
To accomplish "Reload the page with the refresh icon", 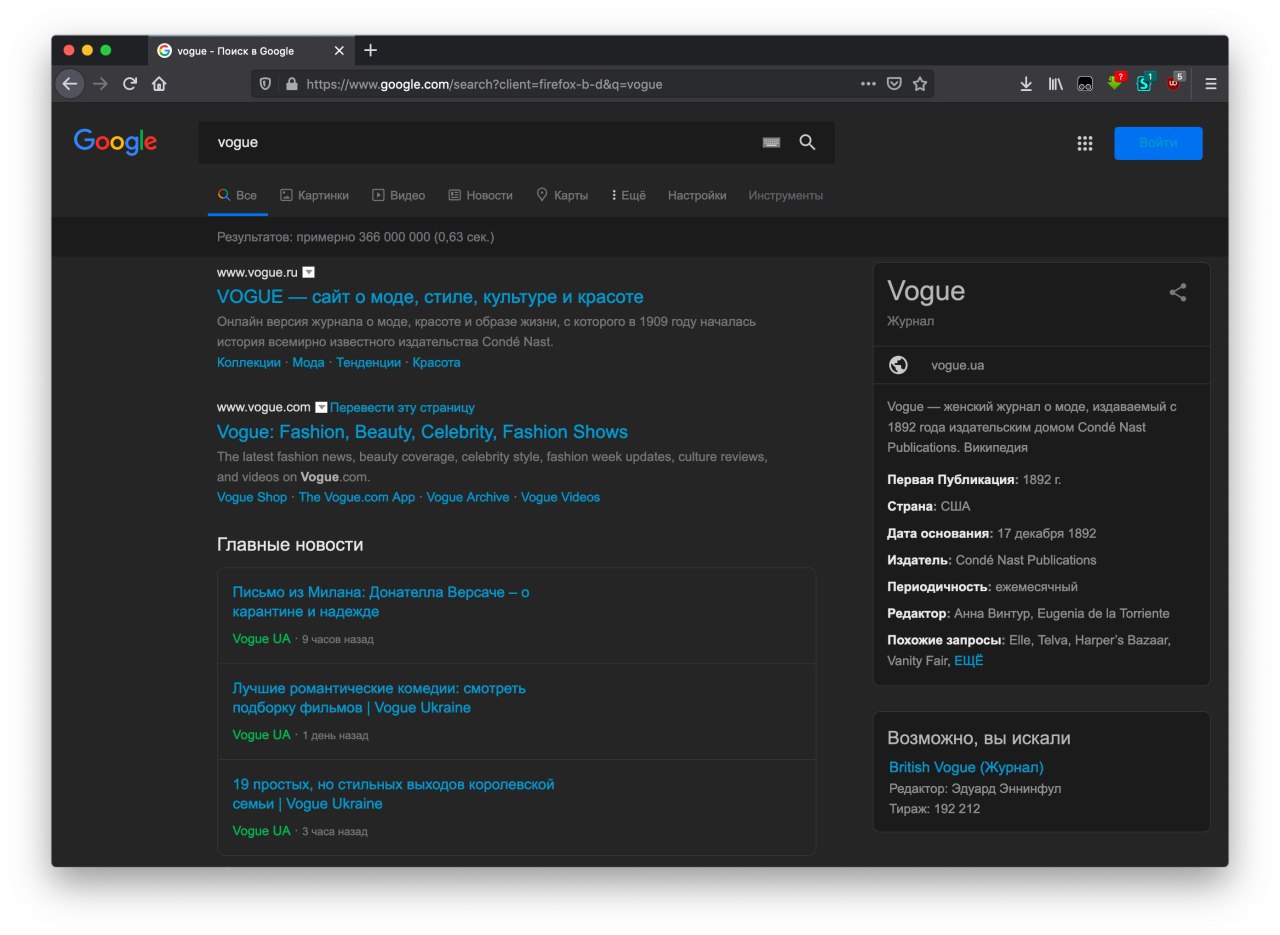I will click(129, 84).
